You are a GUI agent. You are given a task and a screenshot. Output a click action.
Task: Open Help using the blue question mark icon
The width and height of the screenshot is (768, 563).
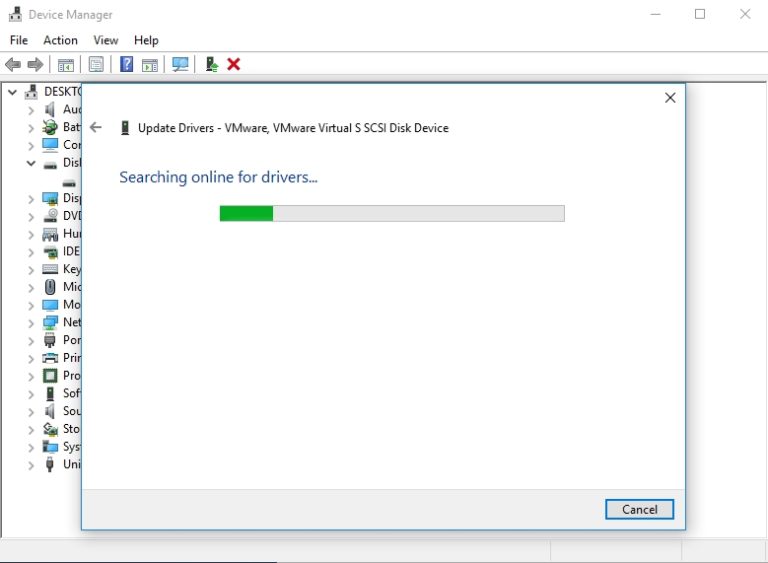coord(126,64)
